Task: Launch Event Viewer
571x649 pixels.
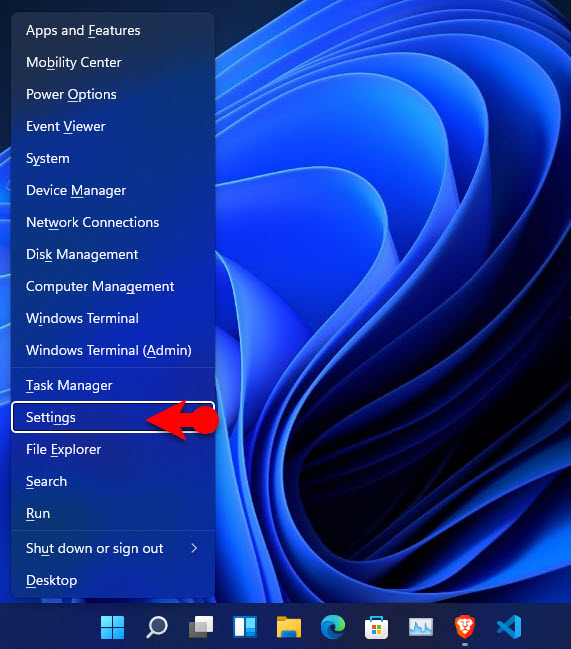Action: point(113,126)
